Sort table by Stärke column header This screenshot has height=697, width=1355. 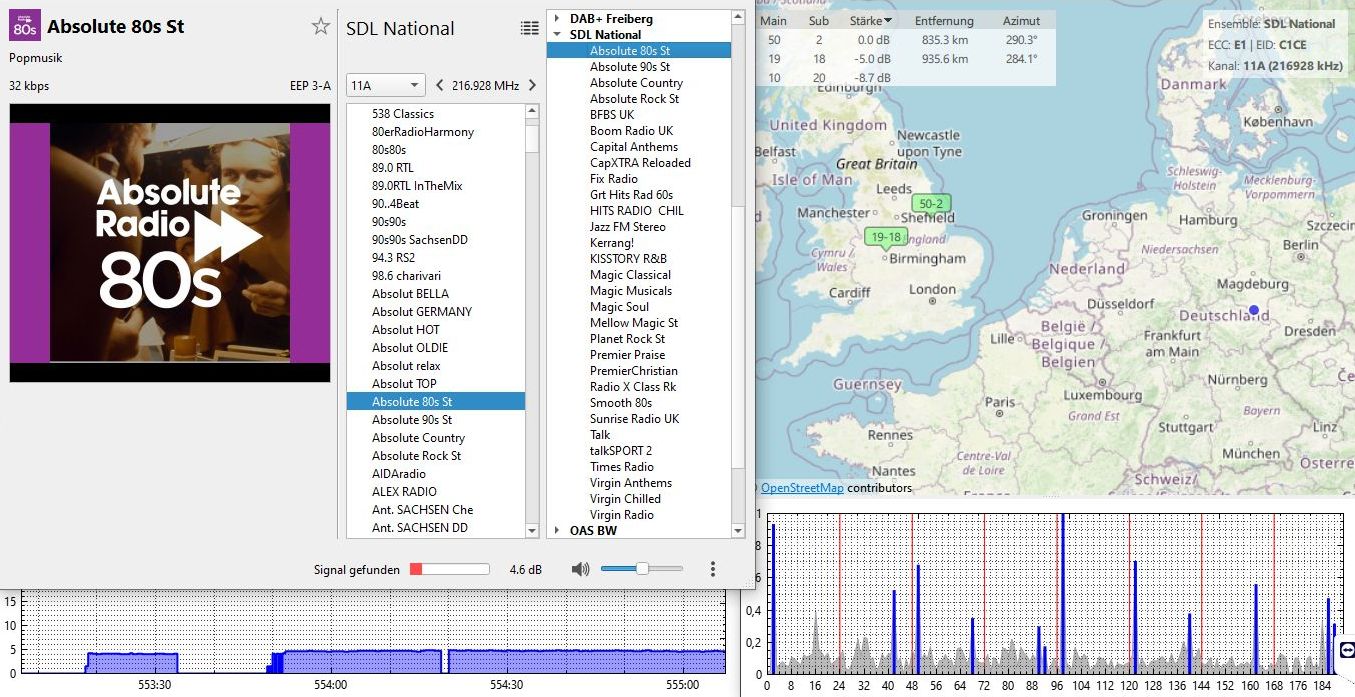(869, 21)
